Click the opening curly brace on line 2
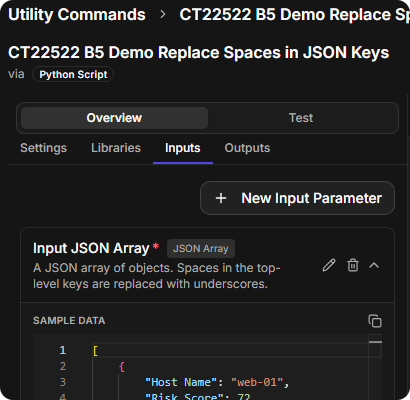The height and width of the screenshot is (400, 410). [122, 366]
